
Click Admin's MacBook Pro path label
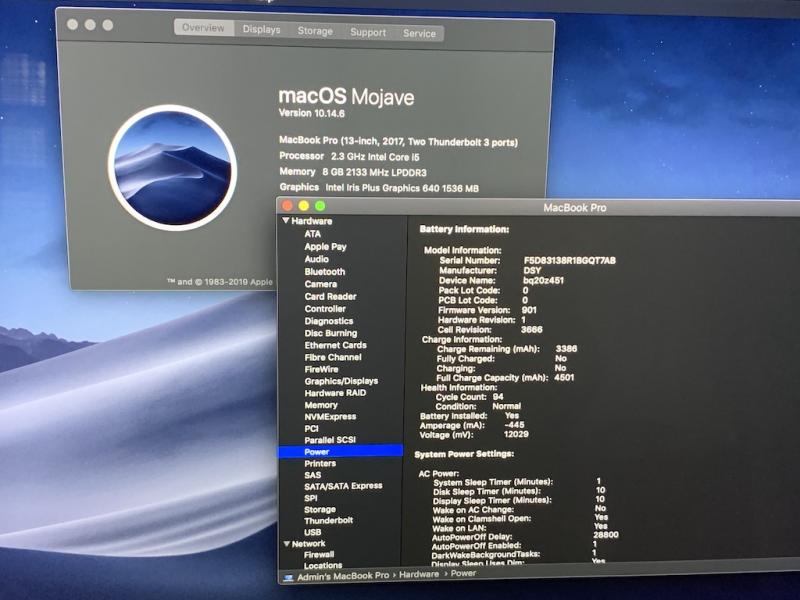(x=343, y=576)
